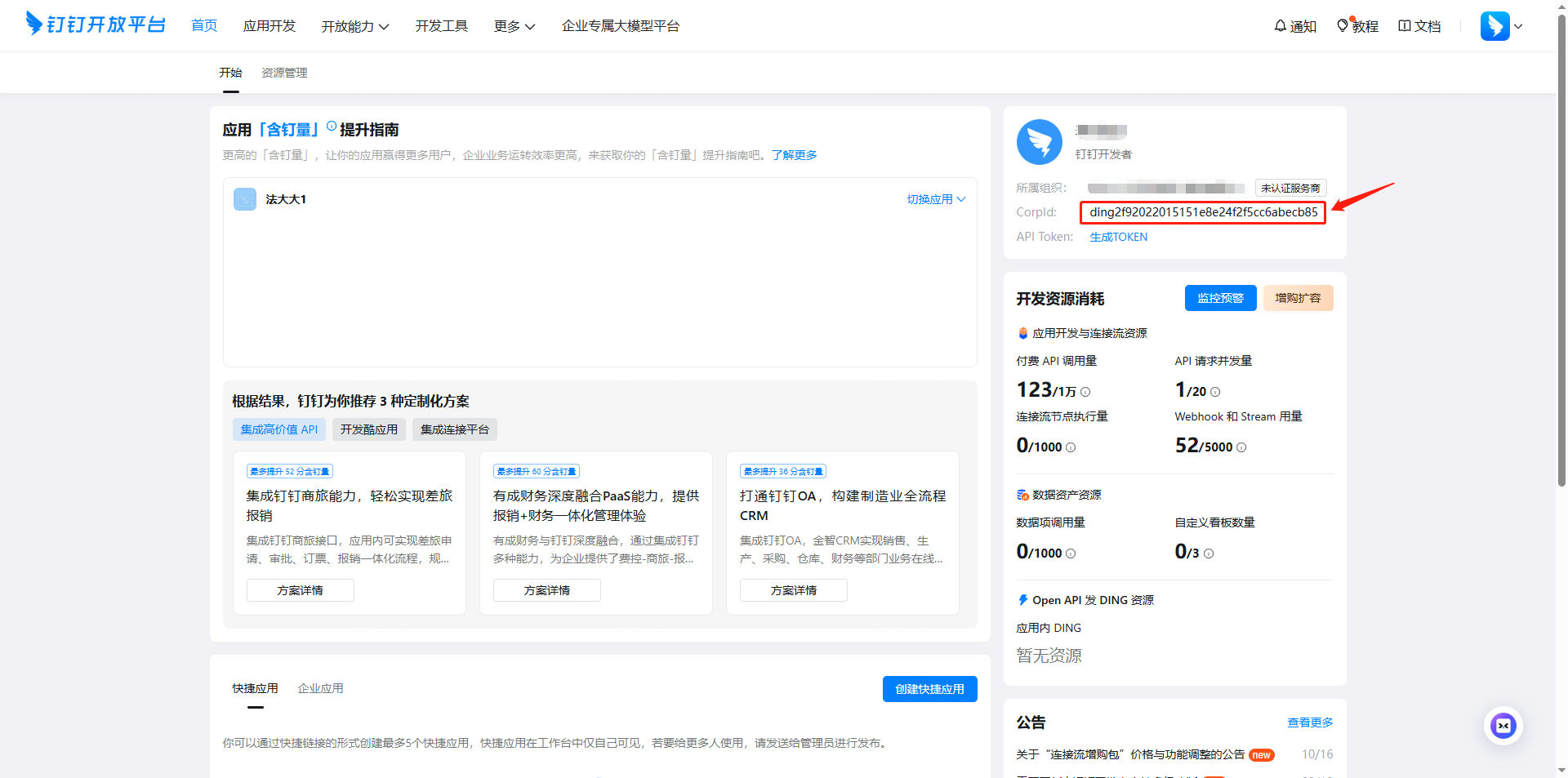Click the 集成钉钉商旅能力 card title

pos(350,505)
